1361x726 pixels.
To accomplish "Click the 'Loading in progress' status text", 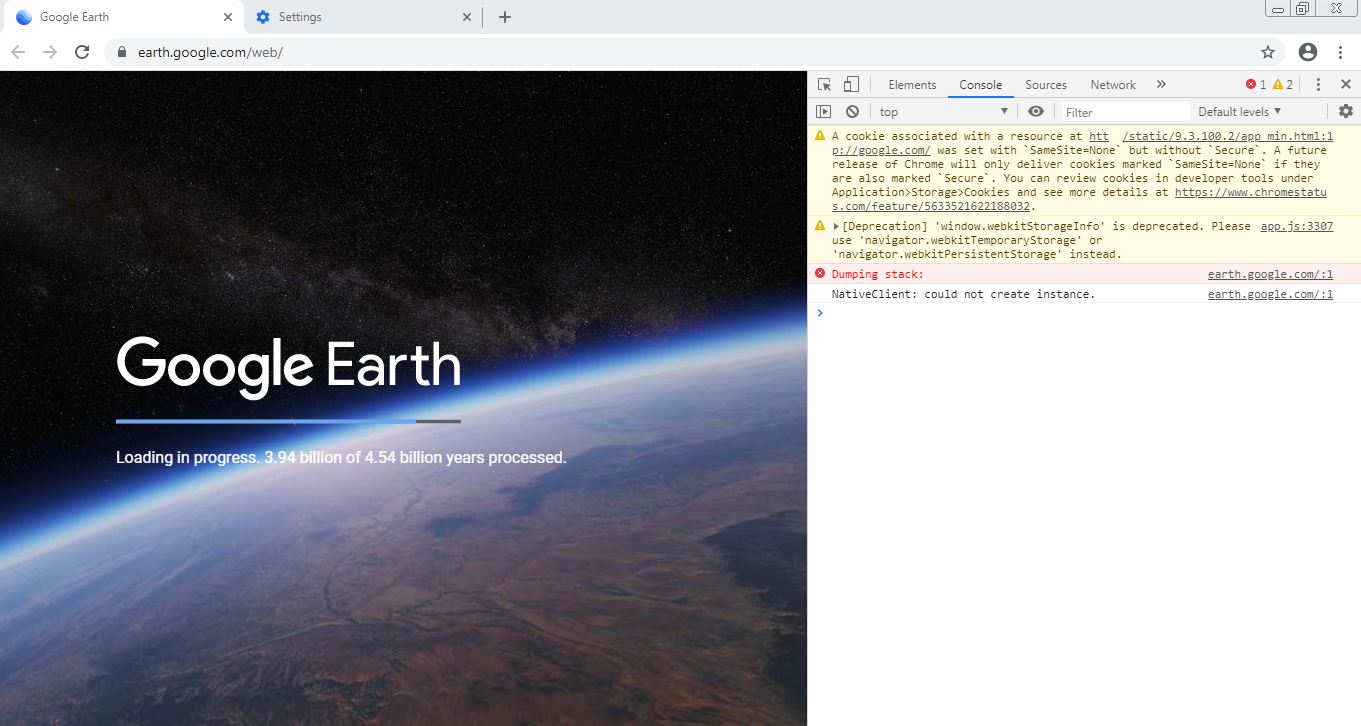I will coord(341,458).
